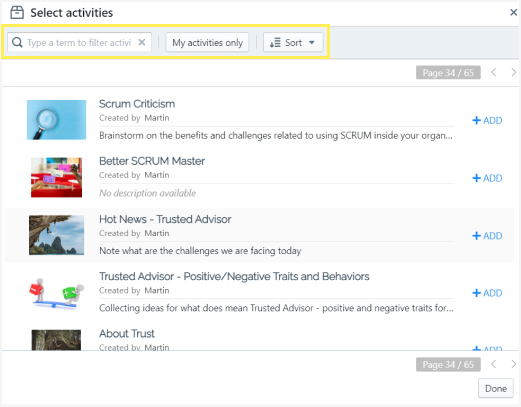Go to previous page using bottom arrow
Image resolution: width=521 pixels, height=407 pixels.
pyautogui.click(x=494, y=364)
